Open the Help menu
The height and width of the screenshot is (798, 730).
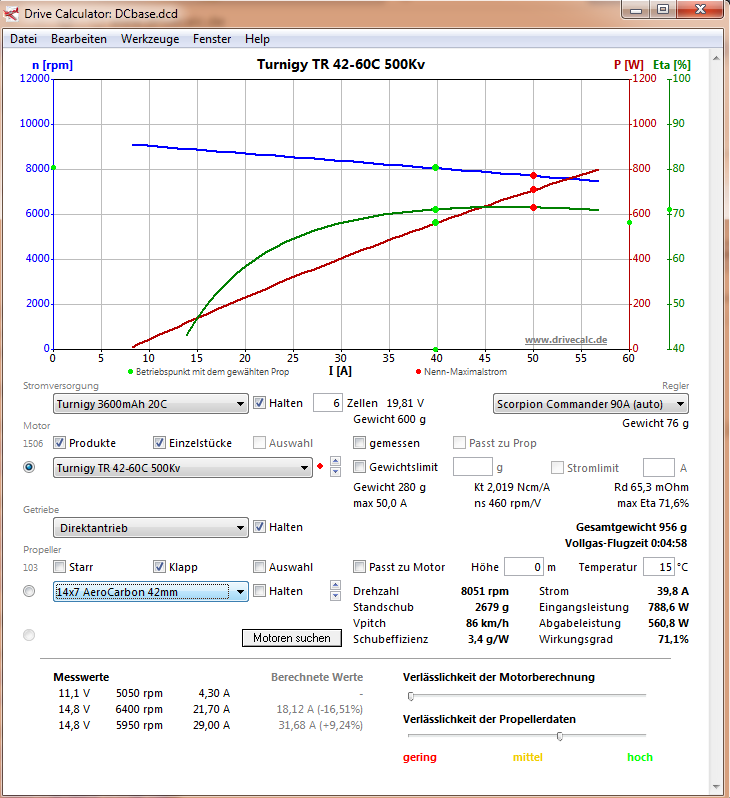point(257,39)
